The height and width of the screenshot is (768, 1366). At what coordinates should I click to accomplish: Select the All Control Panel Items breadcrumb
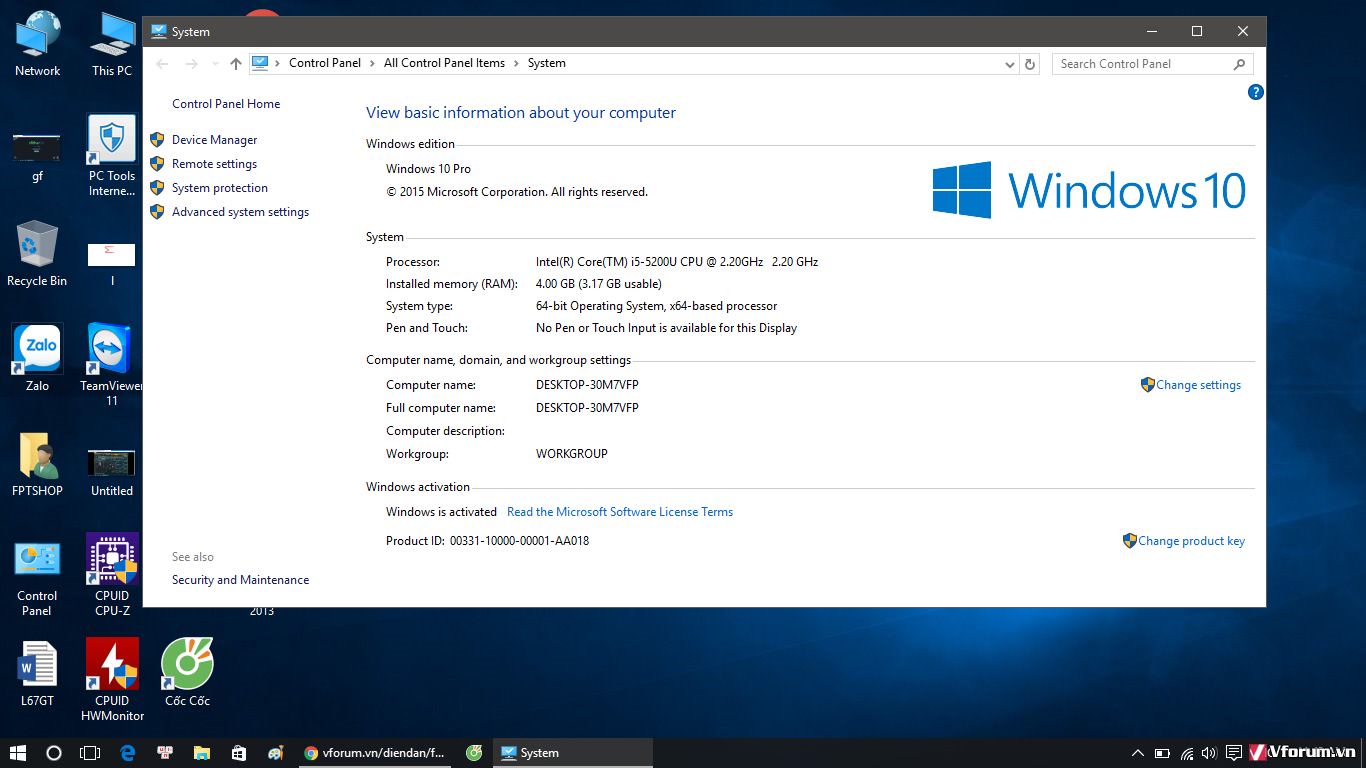coord(444,63)
